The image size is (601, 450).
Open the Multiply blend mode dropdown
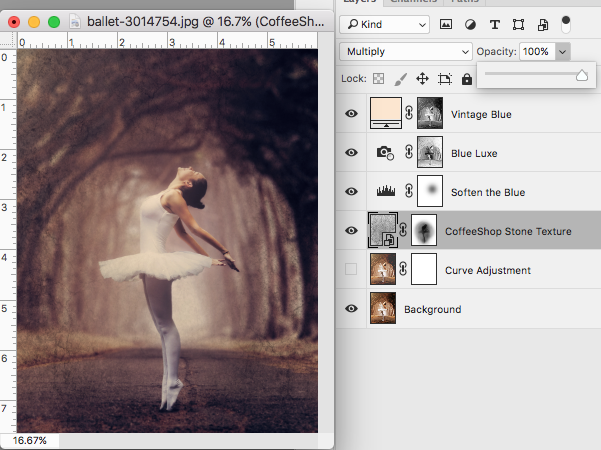[406, 51]
